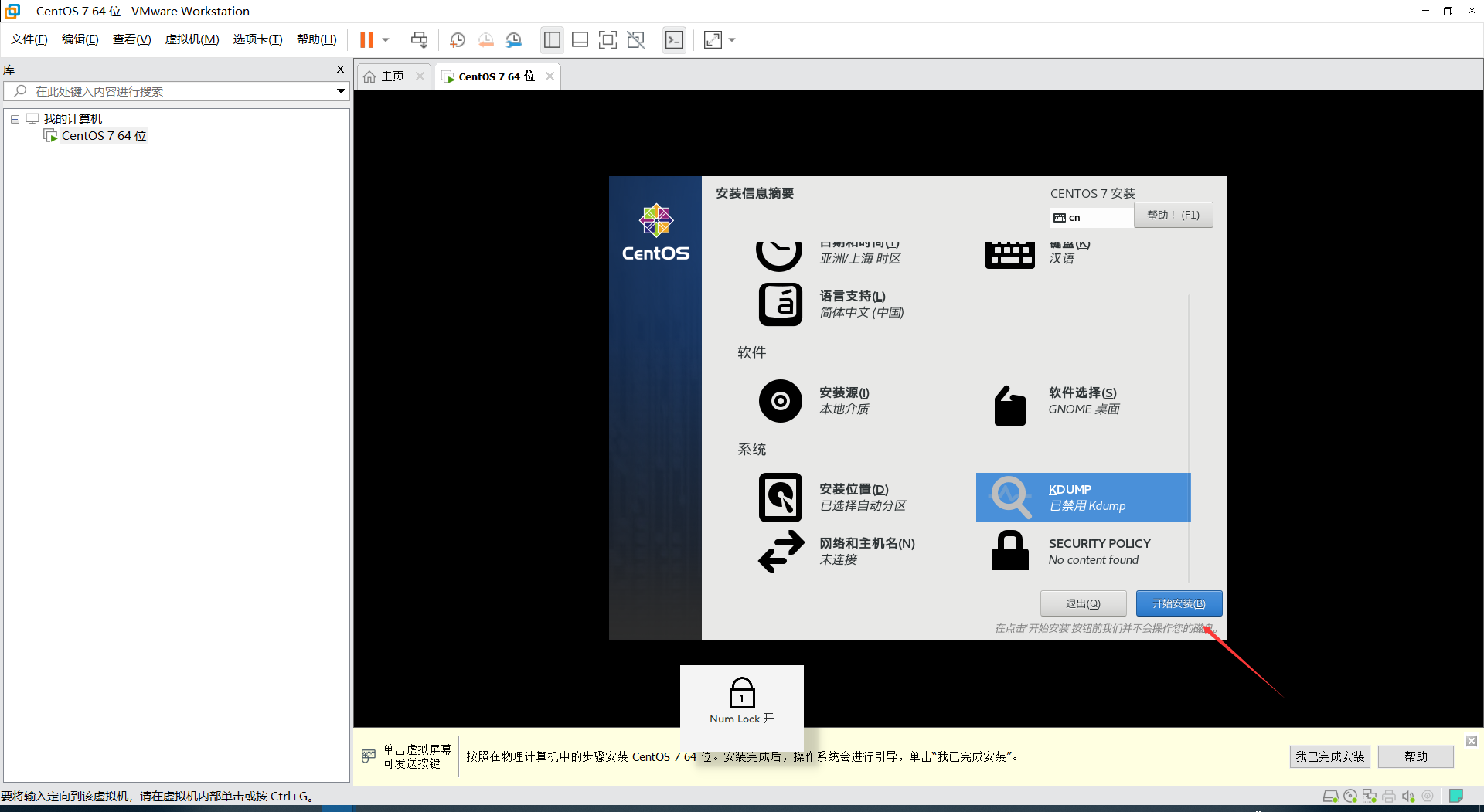1484x812 pixels.
Task: Click the 已选择自动分区 partition text
Action: pos(863,506)
